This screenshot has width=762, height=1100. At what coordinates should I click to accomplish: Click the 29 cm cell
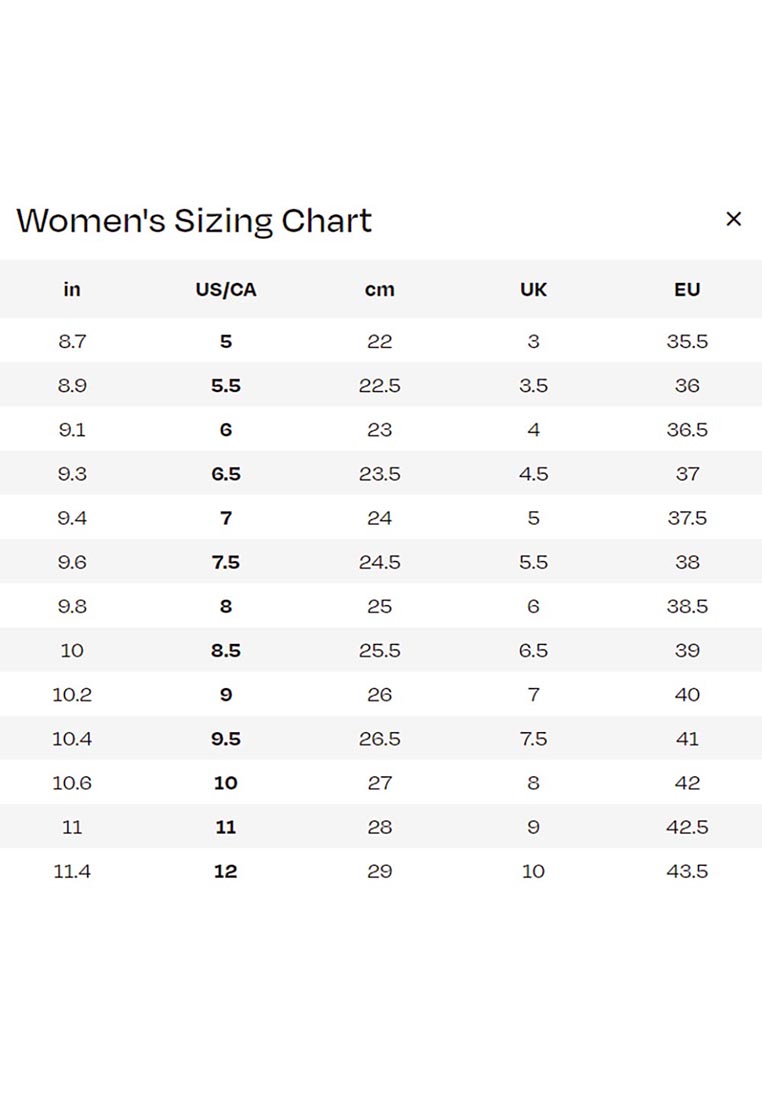click(380, 871)
